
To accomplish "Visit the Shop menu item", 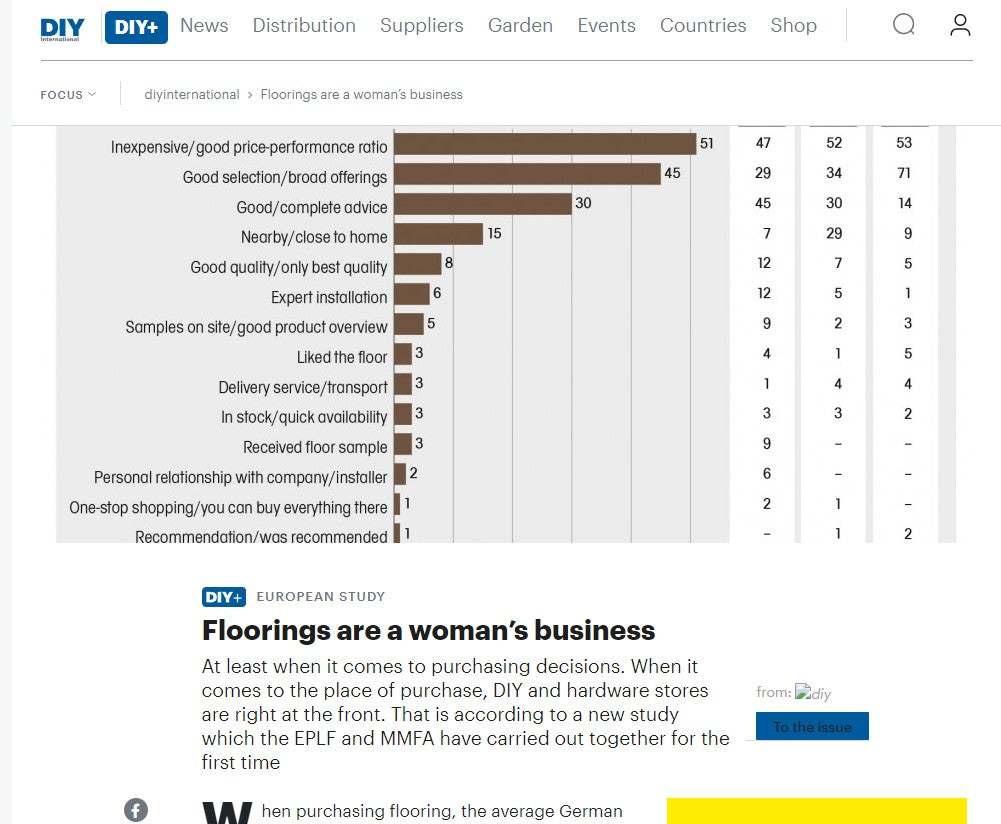I will tap(794, 26).
